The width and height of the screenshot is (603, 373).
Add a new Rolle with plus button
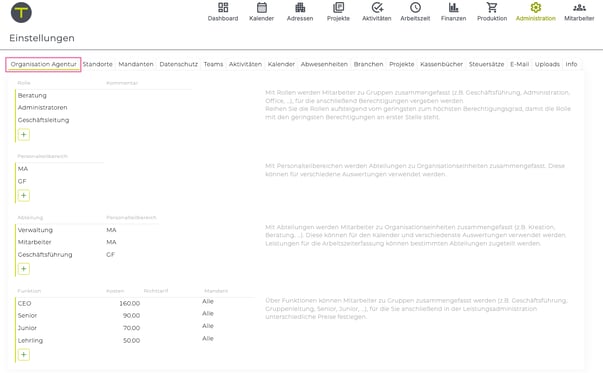pyautogui.click(x=24, y=135)
